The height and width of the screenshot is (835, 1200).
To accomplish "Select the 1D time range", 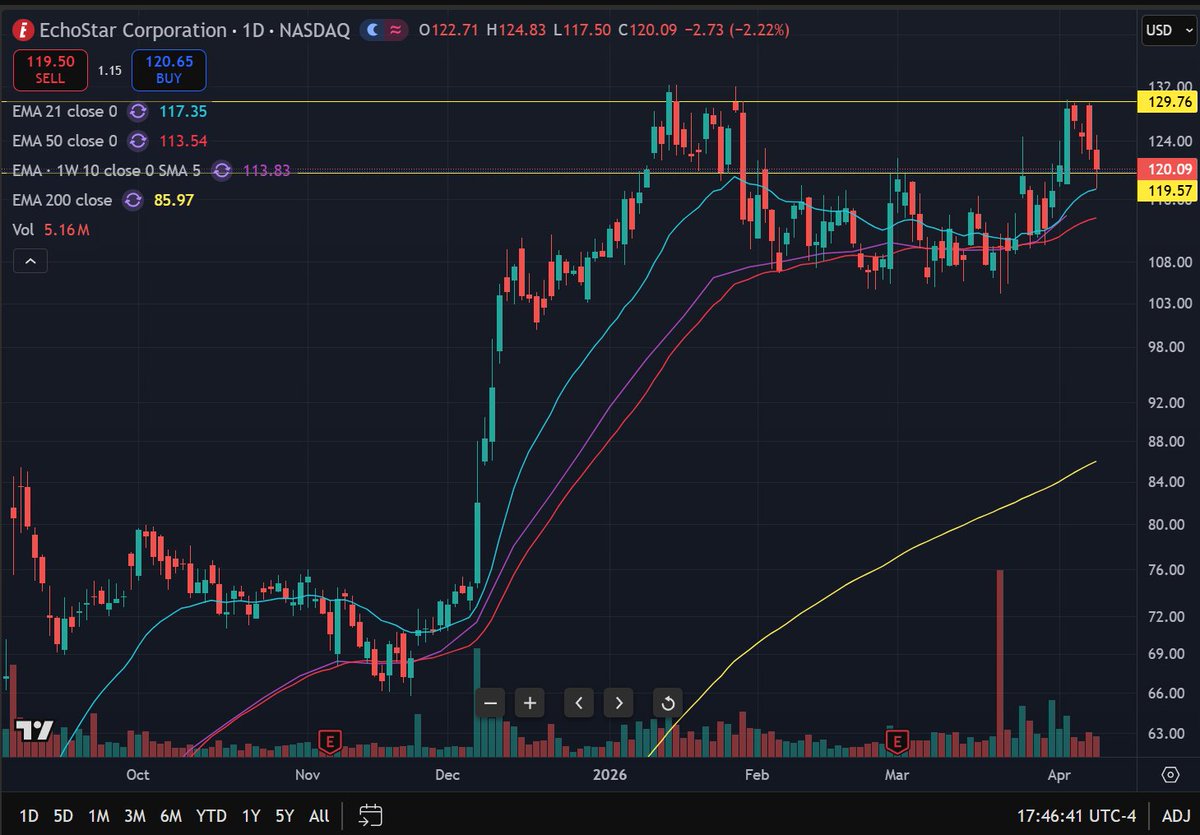I will pyautogui.click(x=30, y=816).
